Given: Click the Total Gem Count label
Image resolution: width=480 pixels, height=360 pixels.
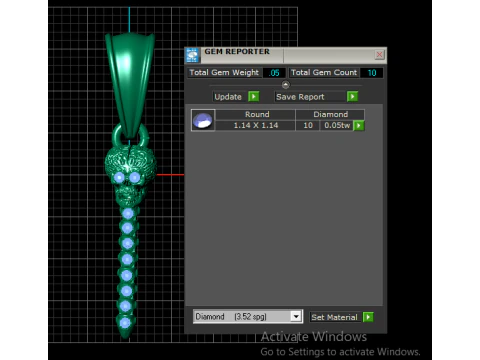Looking at the screenshot, I should (x=324, y=73).
